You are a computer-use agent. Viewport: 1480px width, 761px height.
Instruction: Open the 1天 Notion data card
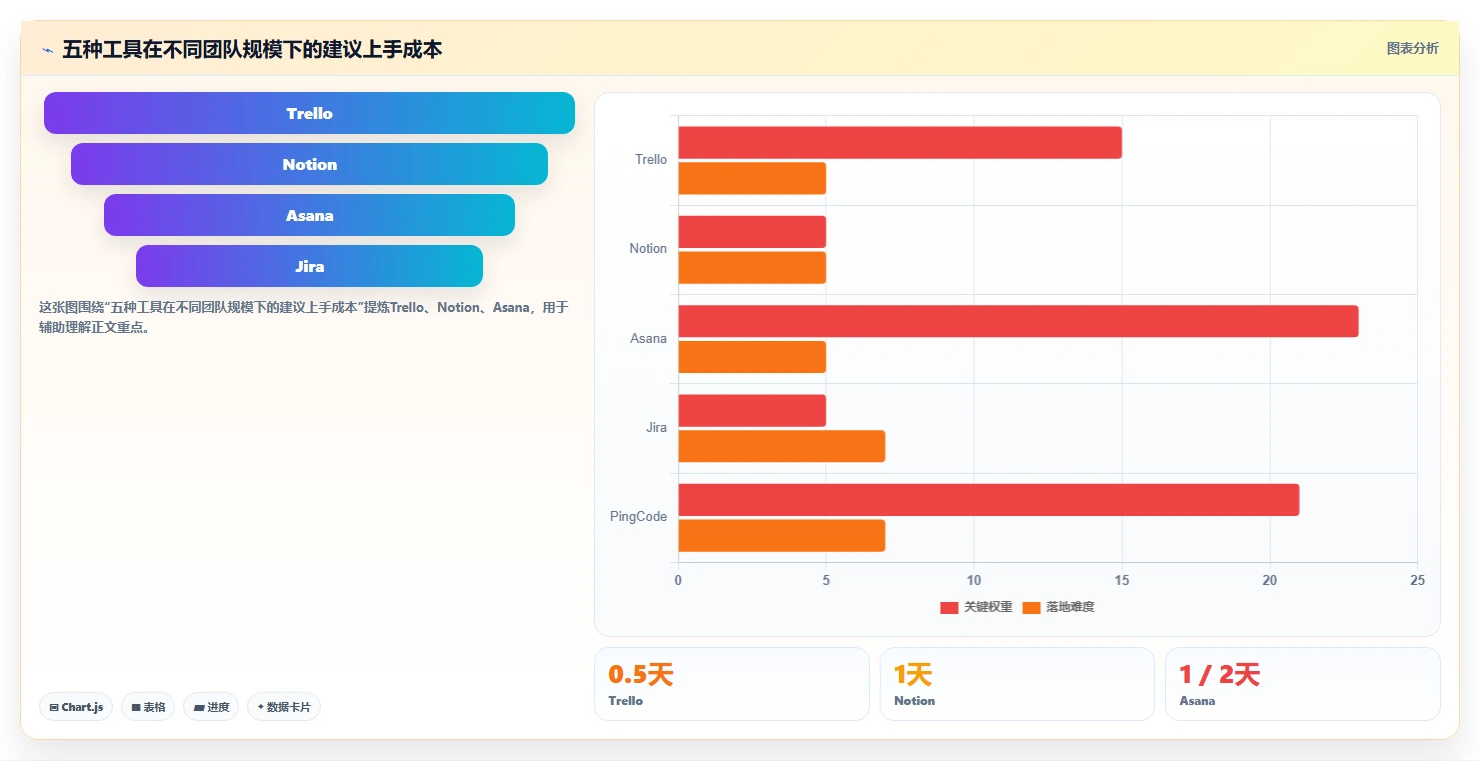point(1017,684)
